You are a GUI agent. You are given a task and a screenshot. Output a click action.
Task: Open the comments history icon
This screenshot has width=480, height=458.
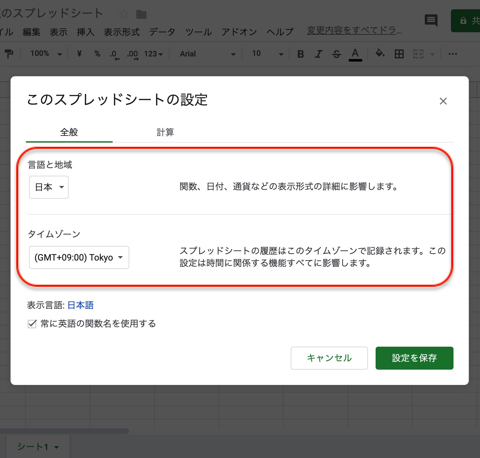point(431,20)
